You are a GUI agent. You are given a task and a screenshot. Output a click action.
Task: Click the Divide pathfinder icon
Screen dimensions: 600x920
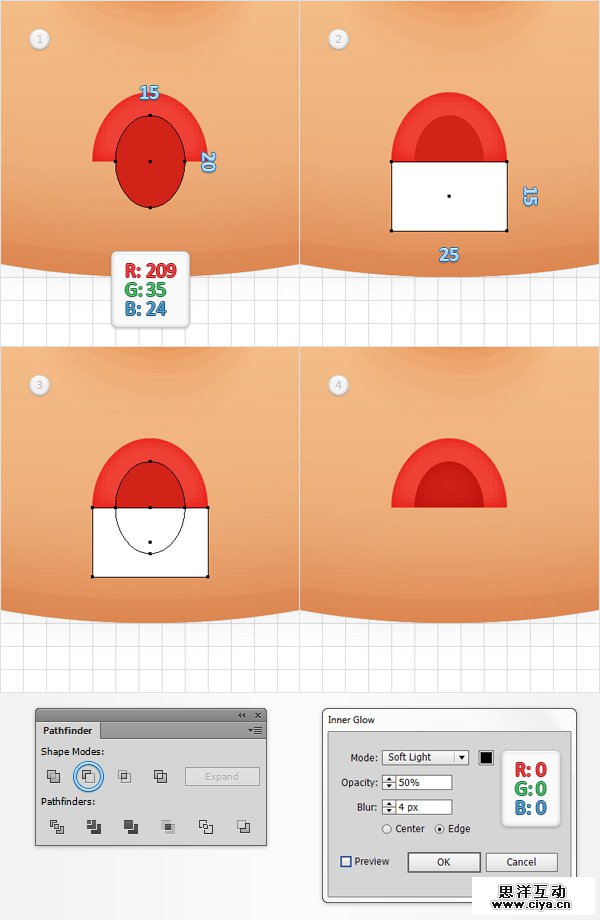click(56, 827)
